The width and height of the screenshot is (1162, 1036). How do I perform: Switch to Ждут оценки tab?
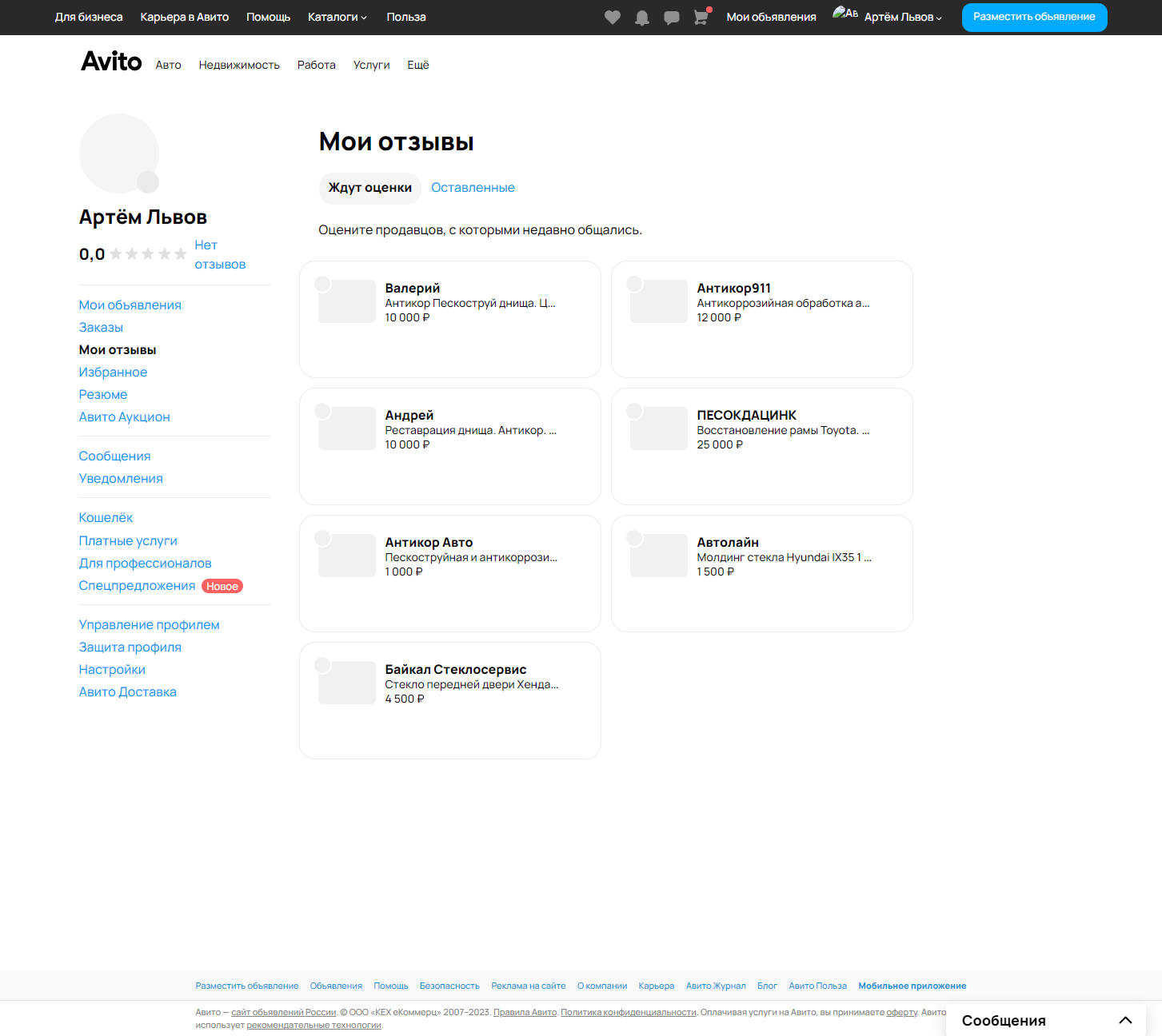point(370,188)
